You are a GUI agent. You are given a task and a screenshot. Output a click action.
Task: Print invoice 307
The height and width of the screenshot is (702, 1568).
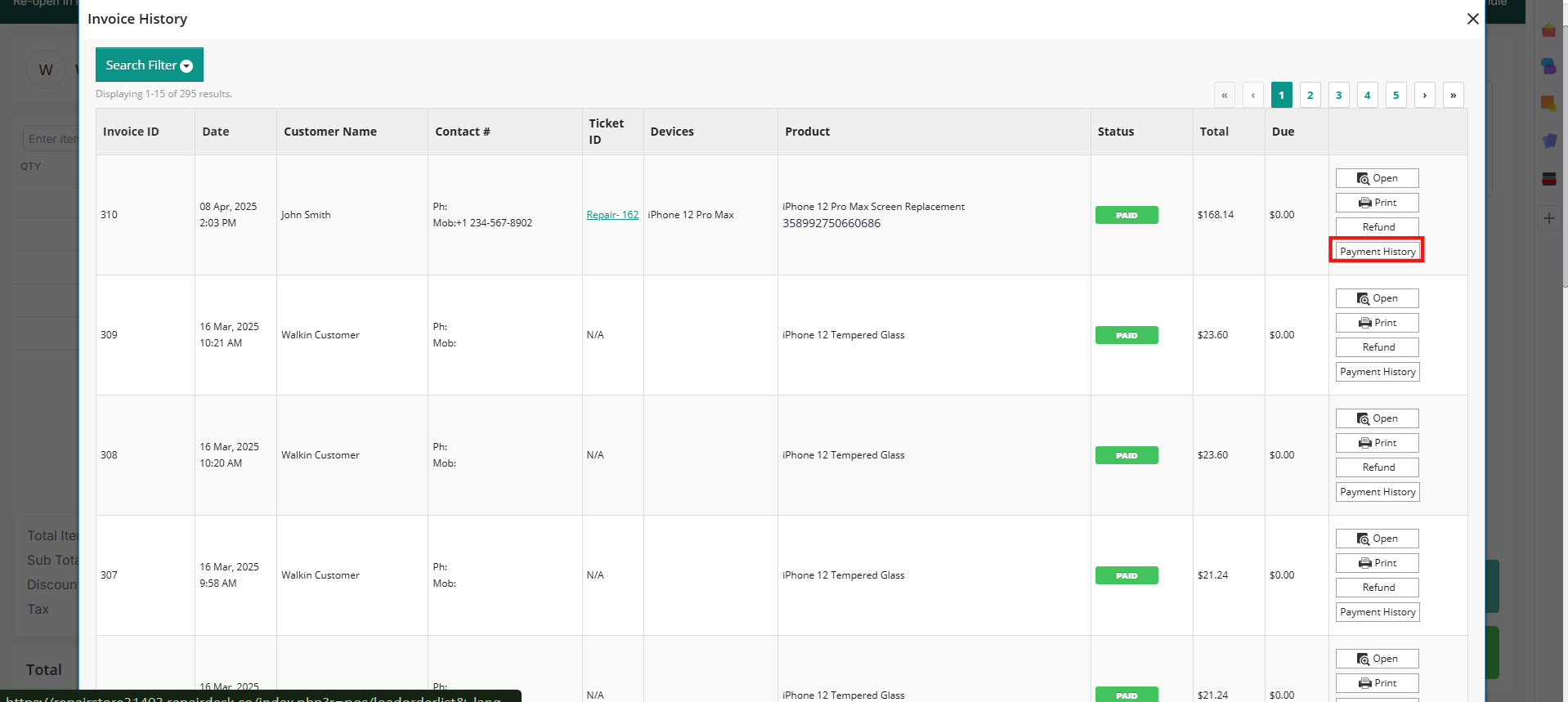[1377, 563]
